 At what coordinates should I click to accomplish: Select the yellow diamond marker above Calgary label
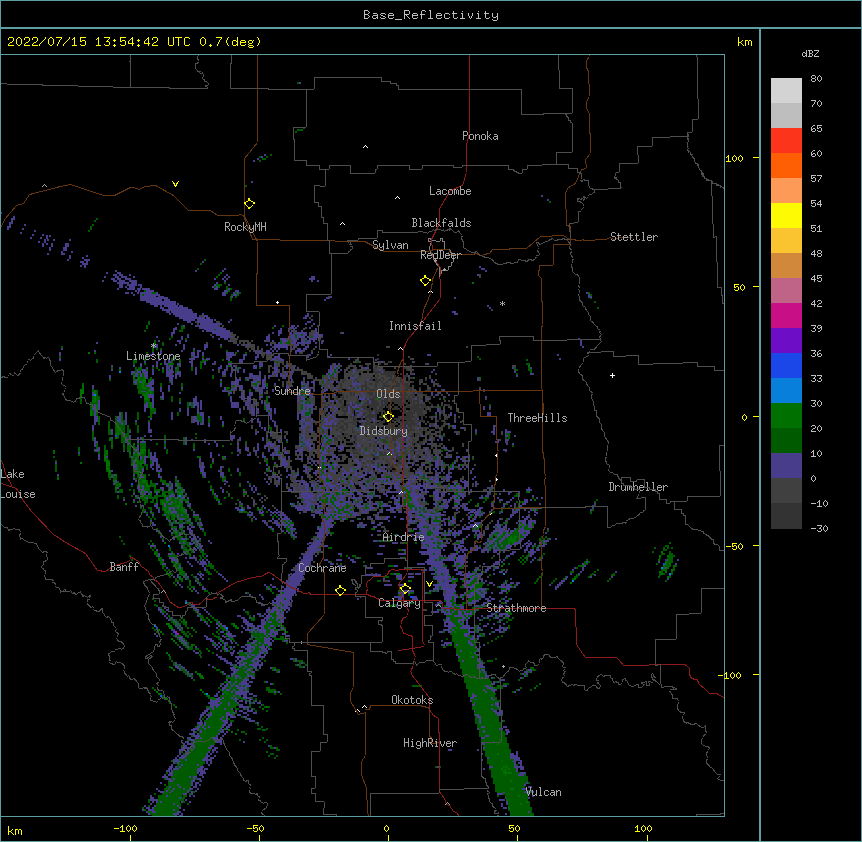point(406,589)
